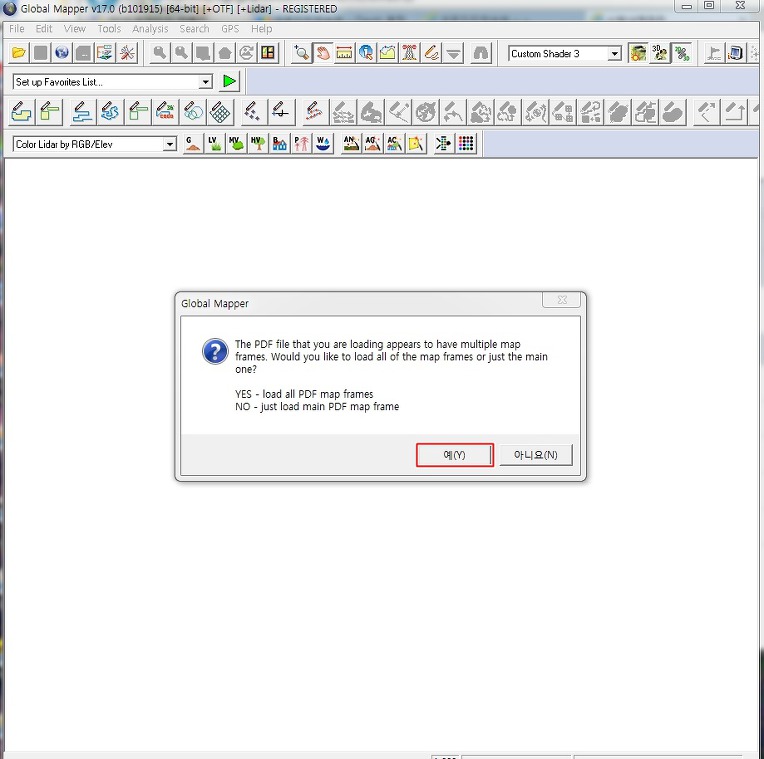Toggle the 2D/3D link view icon
This screenshot has width=764, height=759.
pyautogui.click(x=682, y=53)
